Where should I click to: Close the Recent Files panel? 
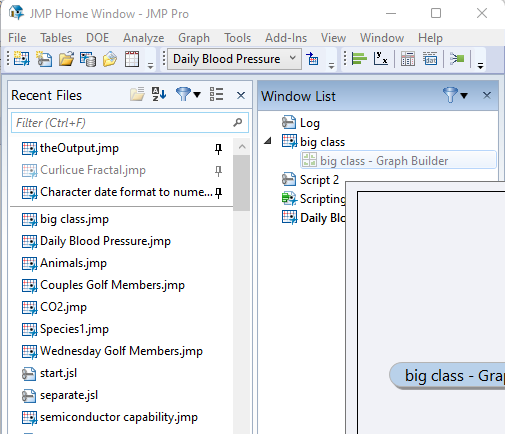[241, 96]
